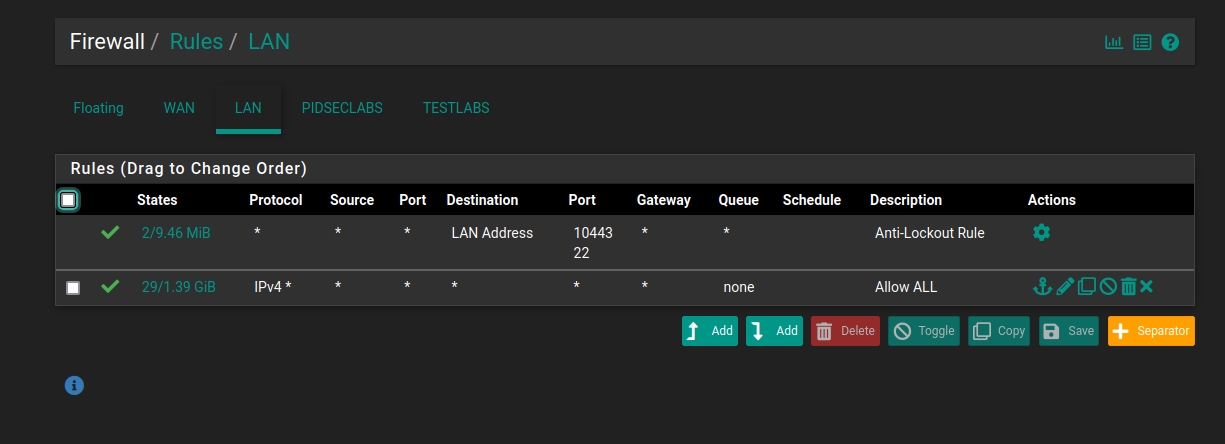Screen dimensions: 1225x444
Task: Open the PIDSECLABS tab
Action: [x=342, y=108]
